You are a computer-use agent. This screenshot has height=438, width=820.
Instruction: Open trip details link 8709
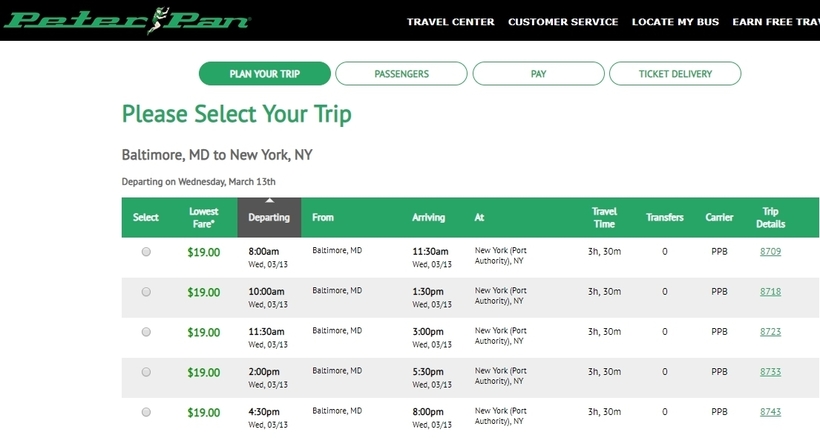[770, 251]
